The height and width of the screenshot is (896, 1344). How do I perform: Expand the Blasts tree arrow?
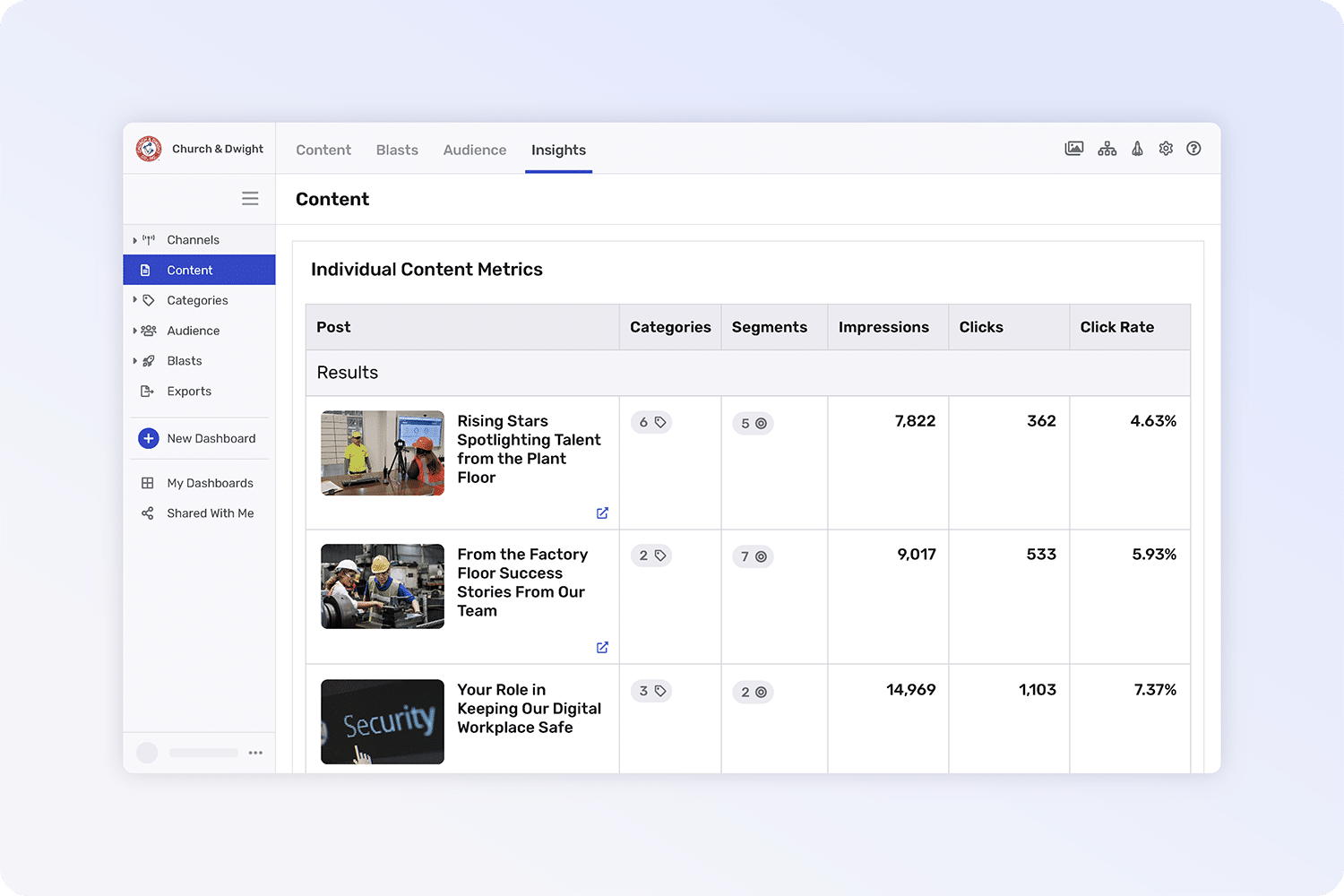[134, 361]
